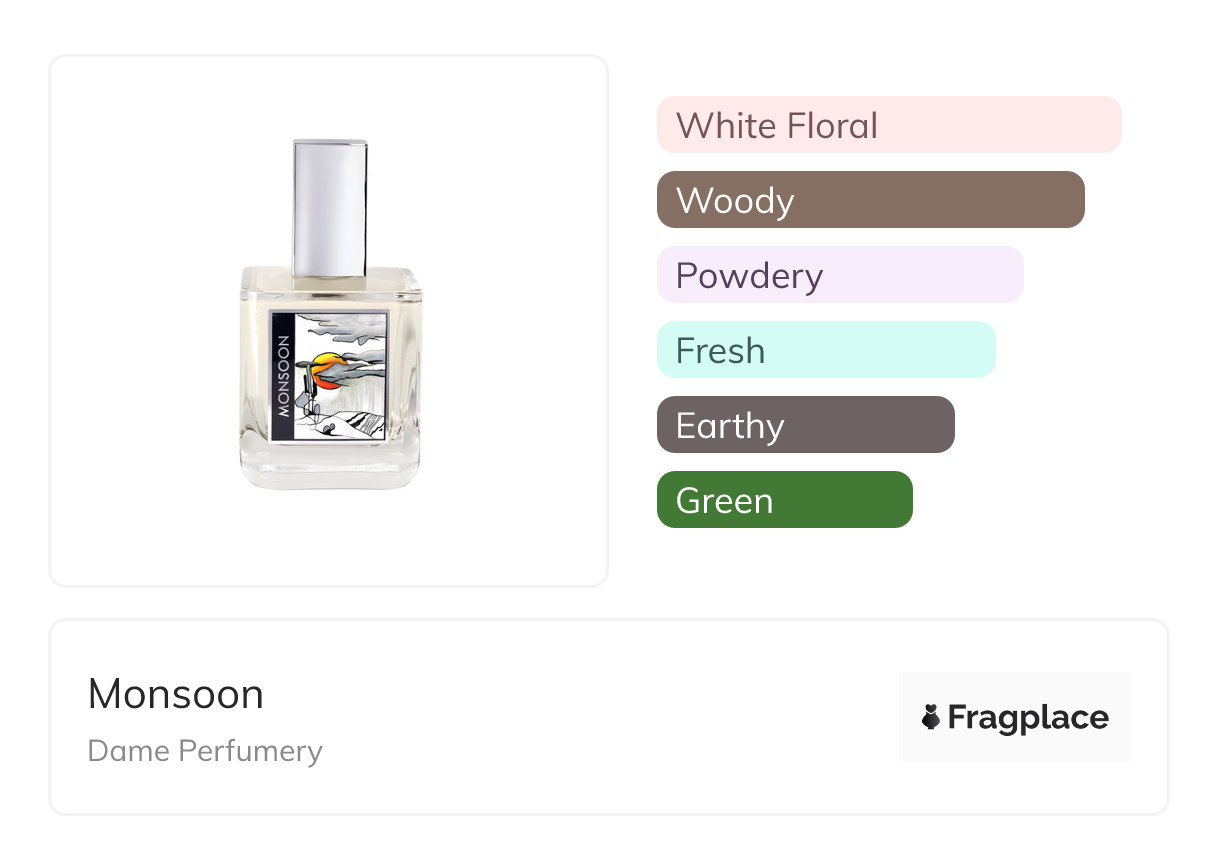
Task: Pick the Fresh accord bar
Action: (x=825, y=350)
